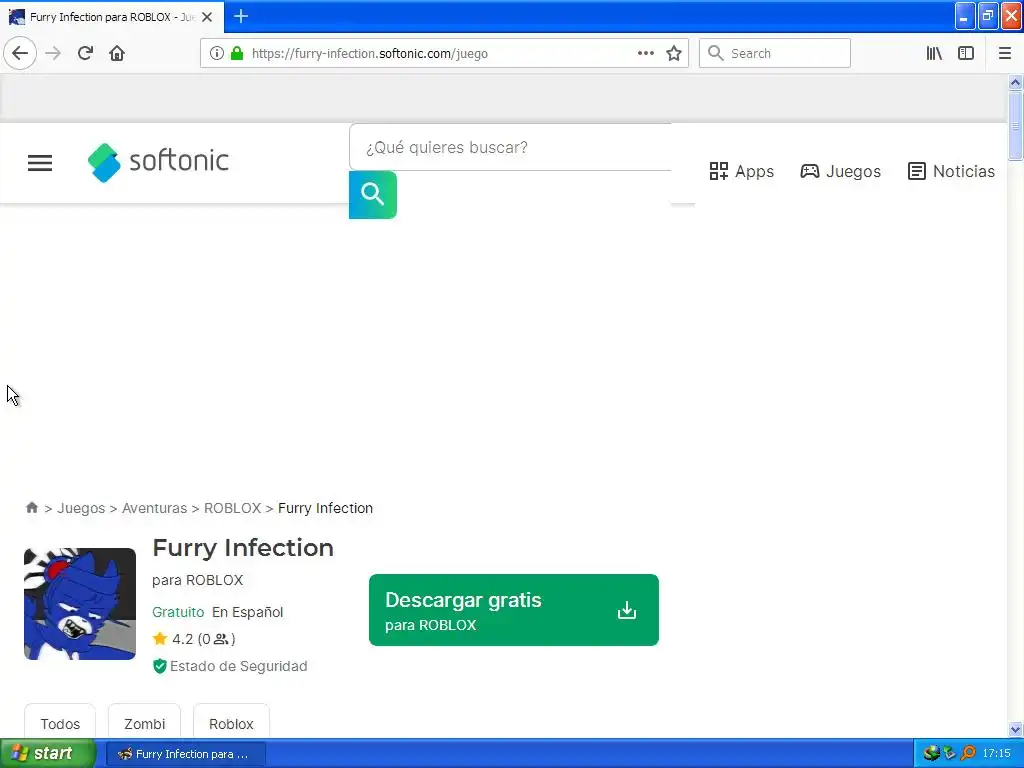Click the teal search magnifier button
This screenshot has width=1024, height=768.
[373, 195]
